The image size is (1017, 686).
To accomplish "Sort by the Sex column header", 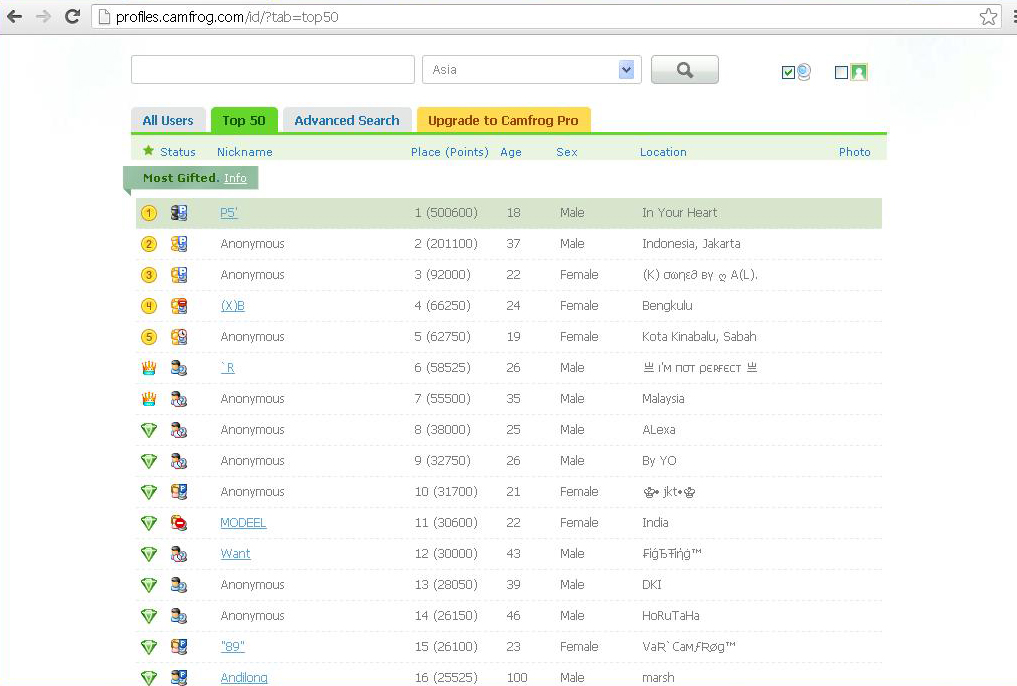I will [567, 152].
